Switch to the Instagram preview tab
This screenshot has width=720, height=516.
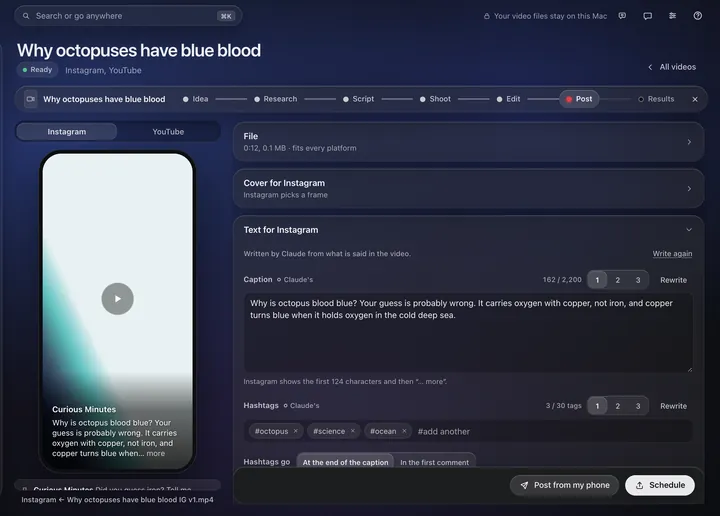67,132
